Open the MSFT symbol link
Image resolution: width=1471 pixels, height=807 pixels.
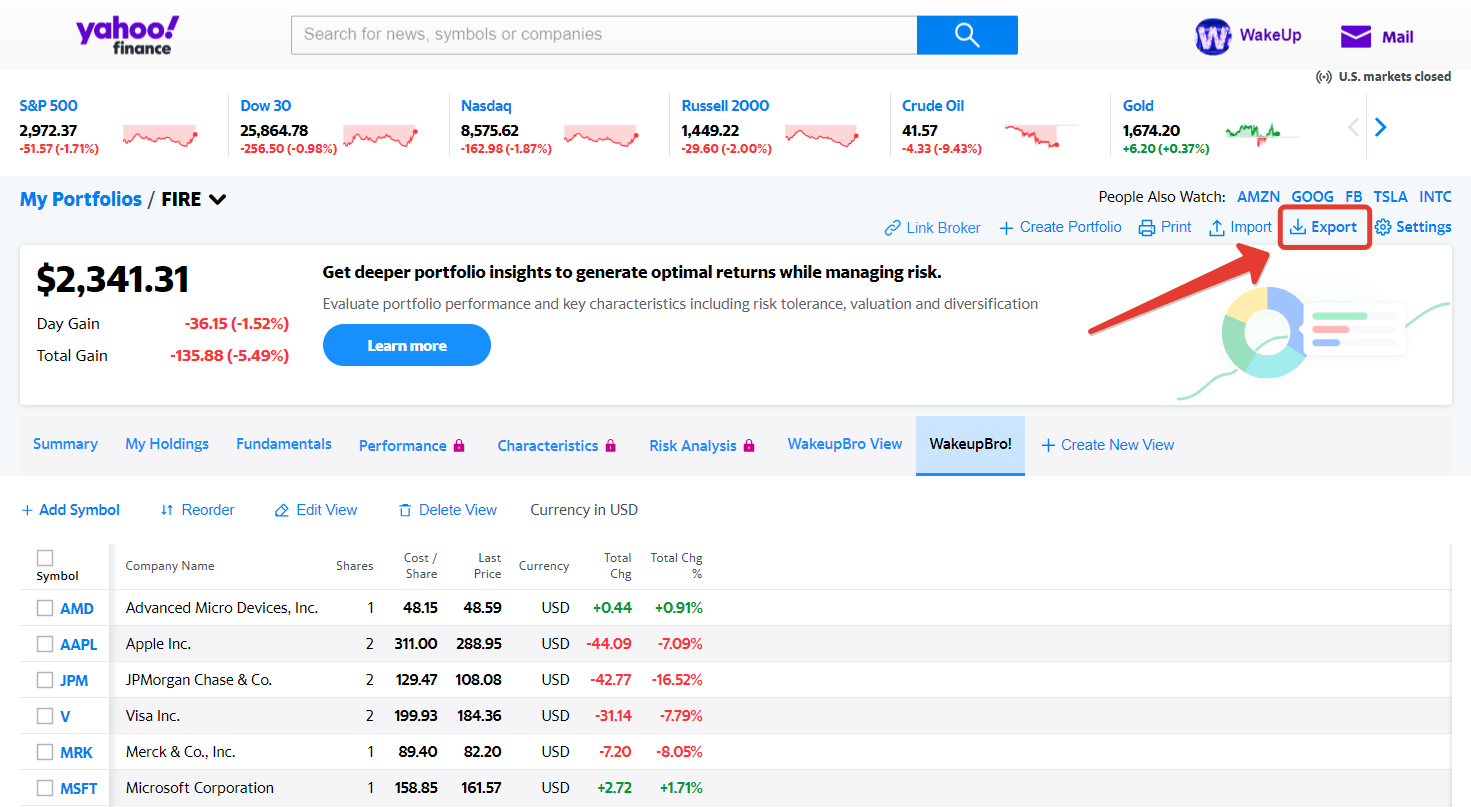coord(79,788)
